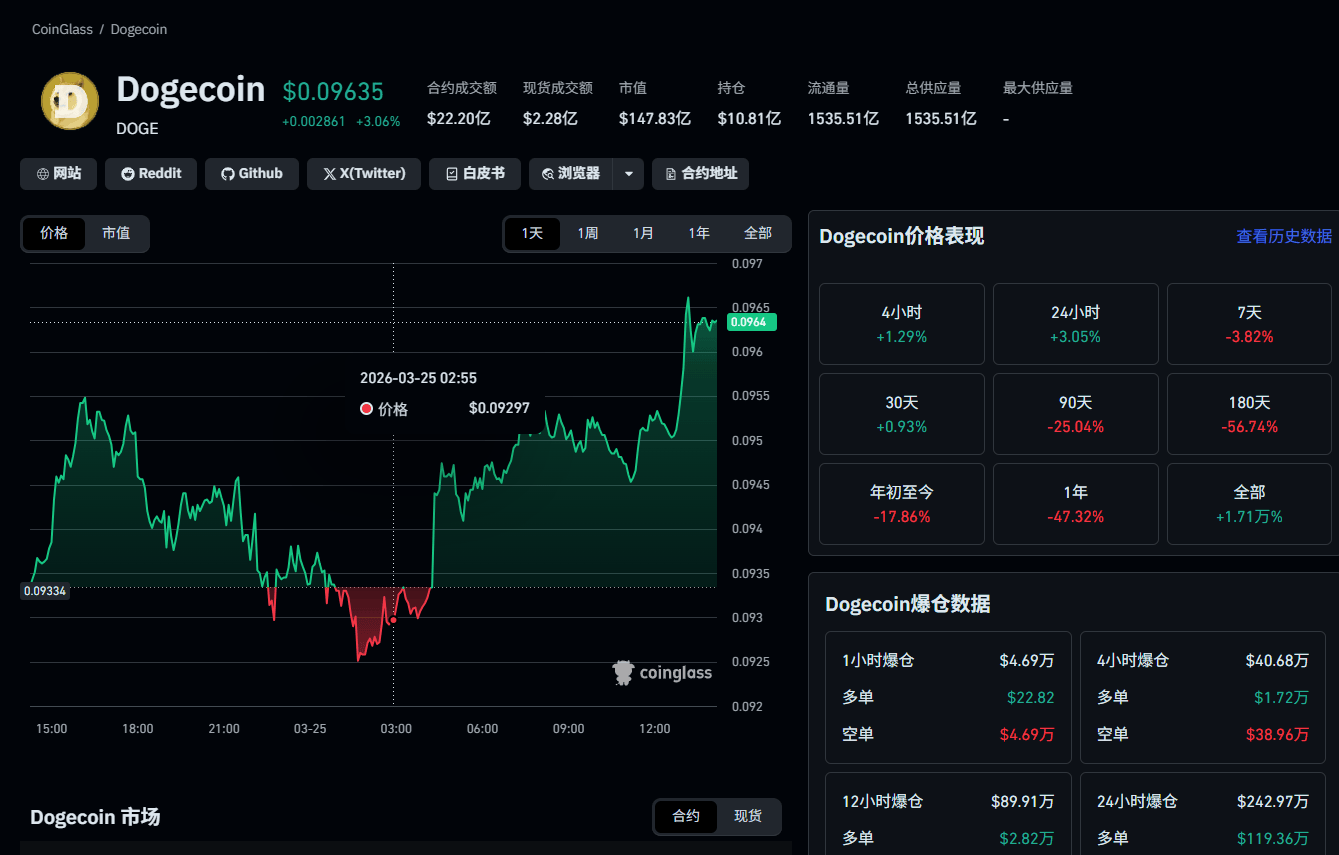1339x855 pixels.
Task: Switch chart to 价格 view
Action: point(54,233)
